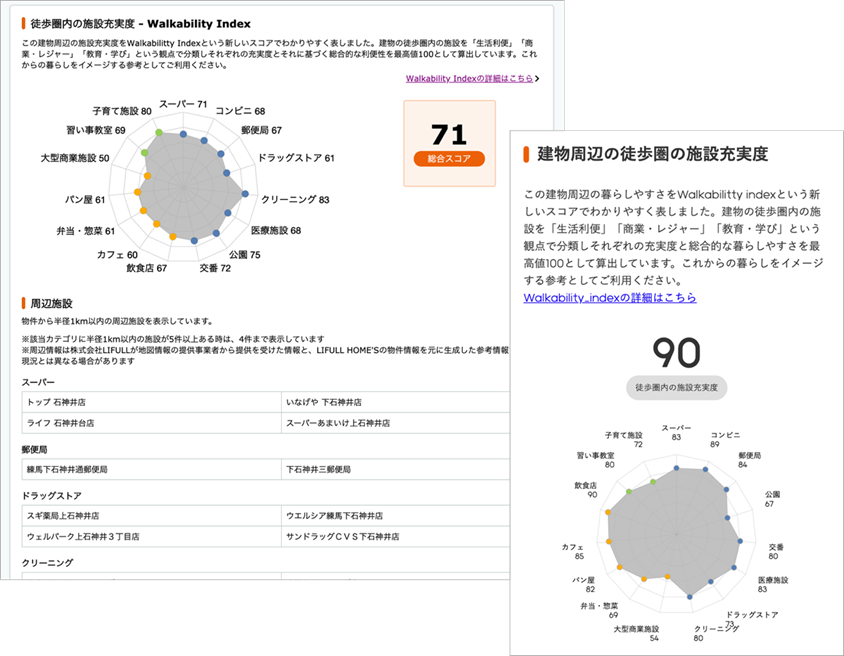
Task: Click the 周辺施設 section heading
Action: coord(51,304)
